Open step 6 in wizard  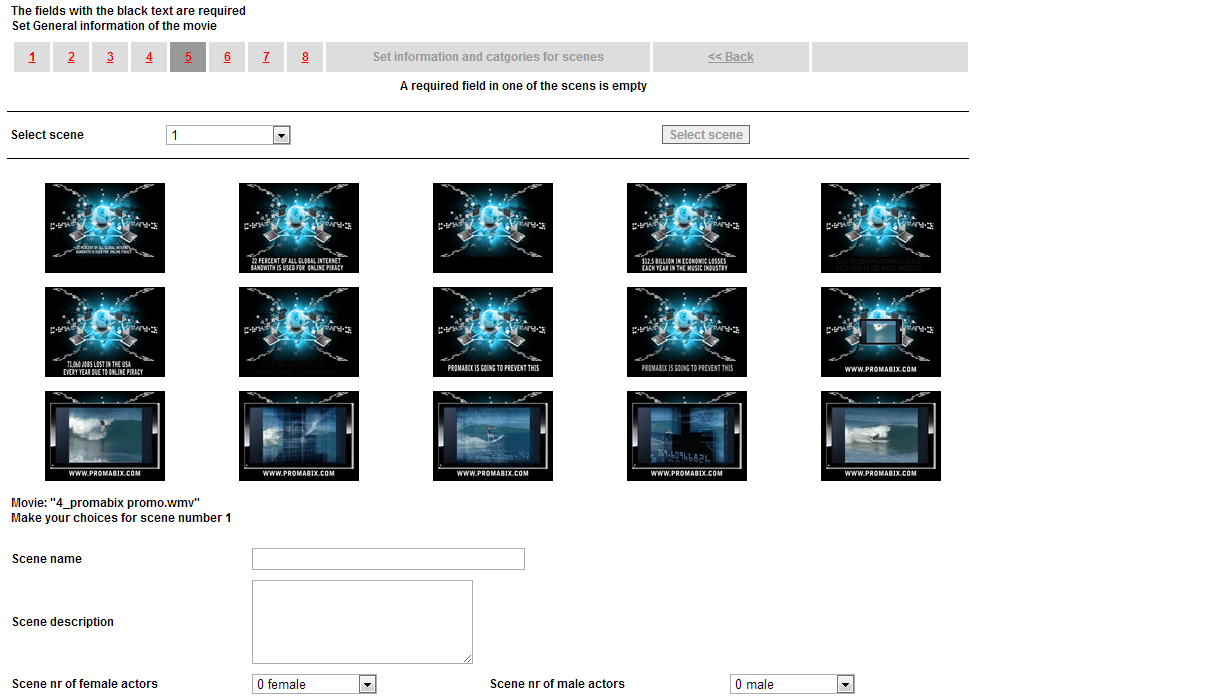coord(227,57)
